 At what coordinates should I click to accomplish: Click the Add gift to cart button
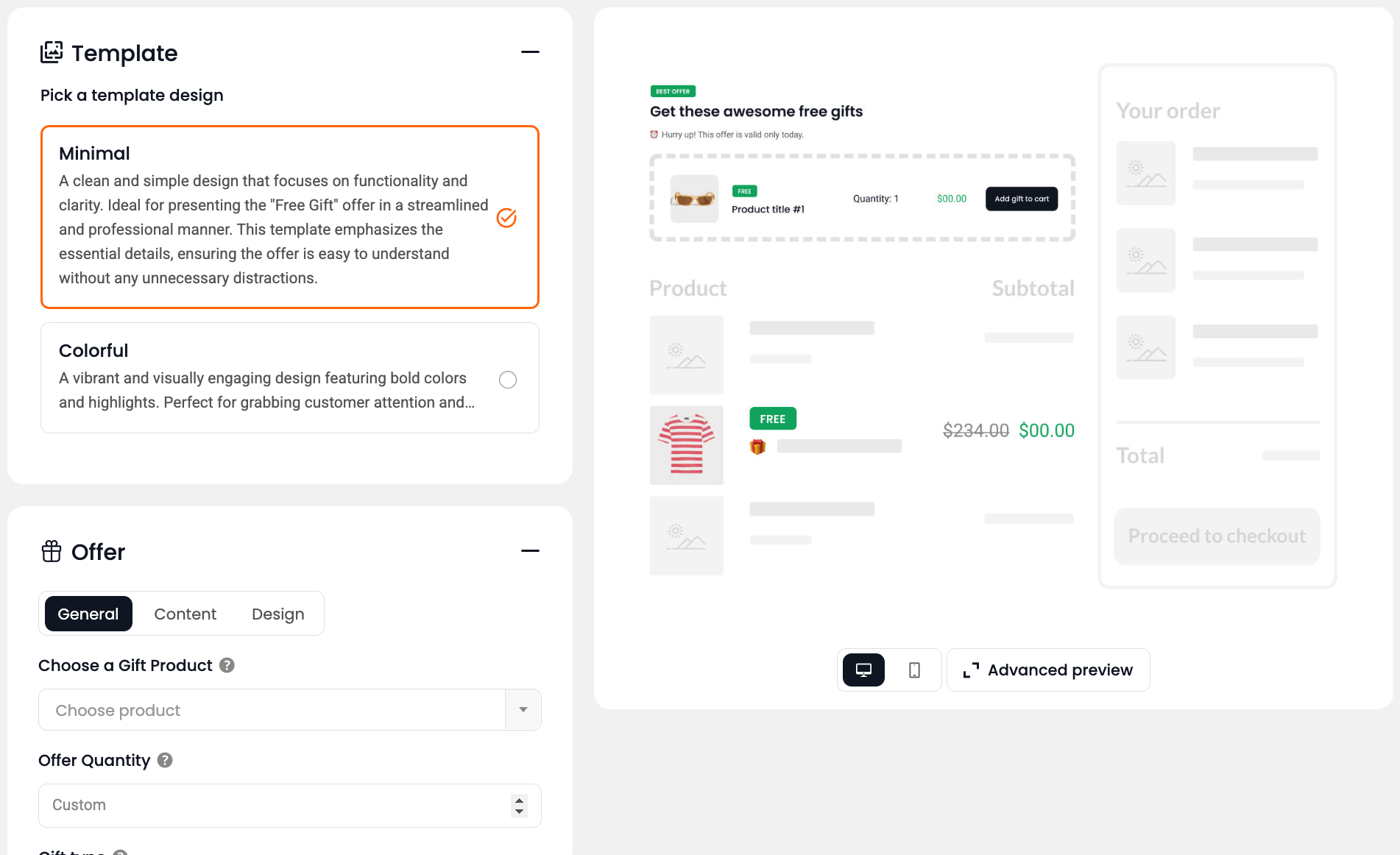pos(1022,199)
